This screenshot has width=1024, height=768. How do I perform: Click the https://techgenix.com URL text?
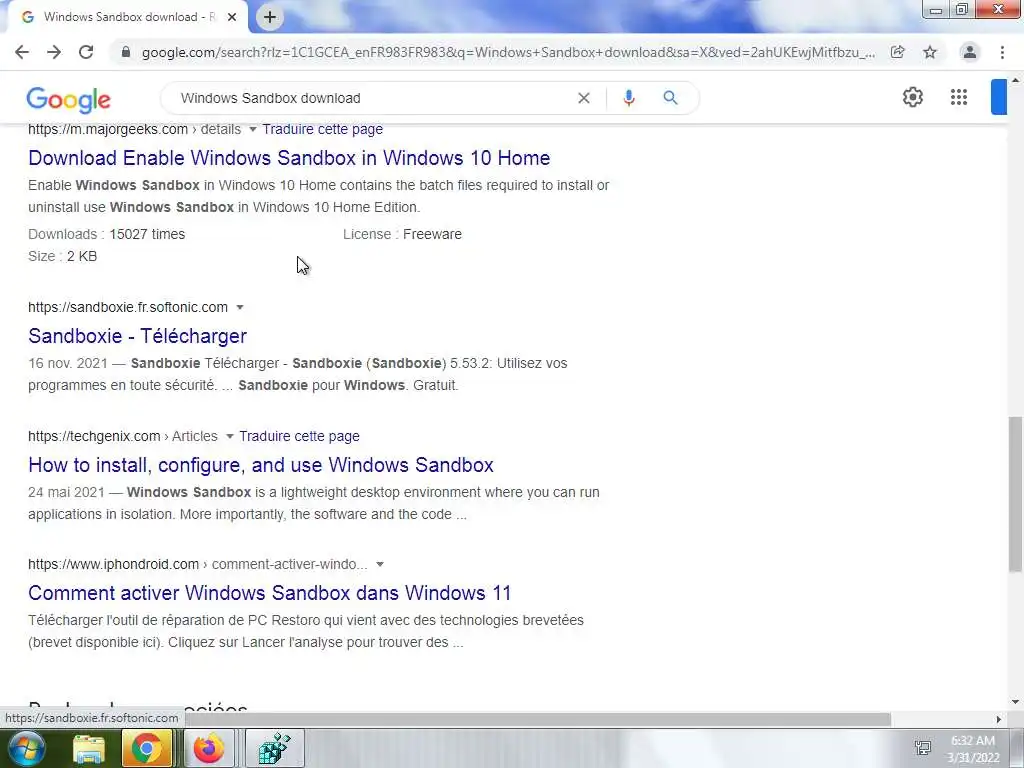(x=94, y=436)
